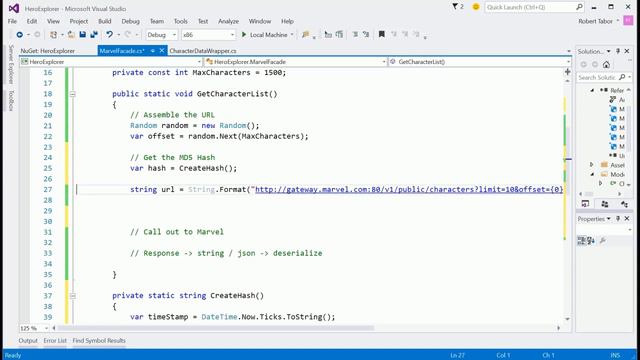Collapse the GetCharacterList method outline
640x360 pixels.
pyautogui.click(x=72, y=94)
